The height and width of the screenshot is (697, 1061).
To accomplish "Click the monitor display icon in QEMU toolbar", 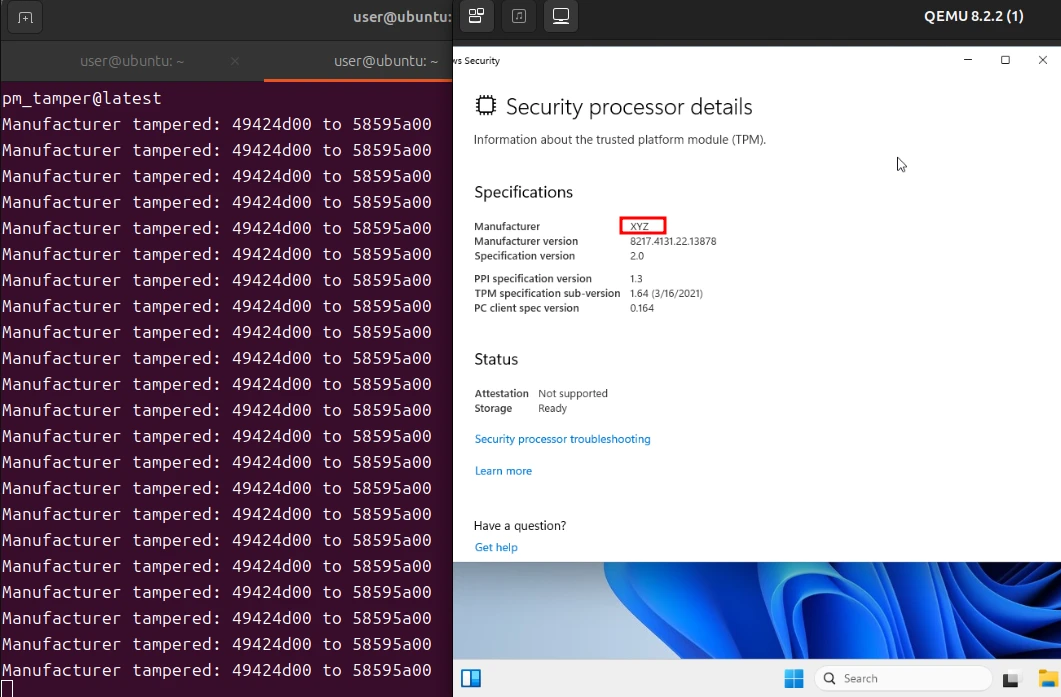I will point(560,16).
